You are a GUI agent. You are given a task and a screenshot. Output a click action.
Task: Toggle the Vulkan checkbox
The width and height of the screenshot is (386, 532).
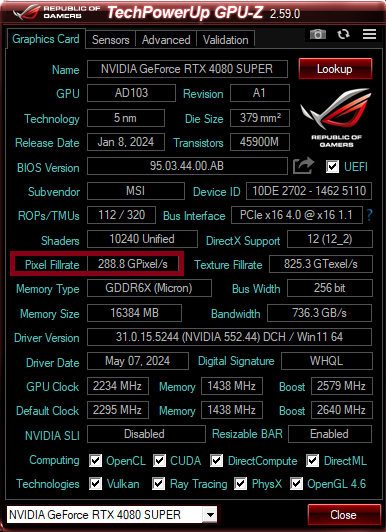(x=95, y=483)
